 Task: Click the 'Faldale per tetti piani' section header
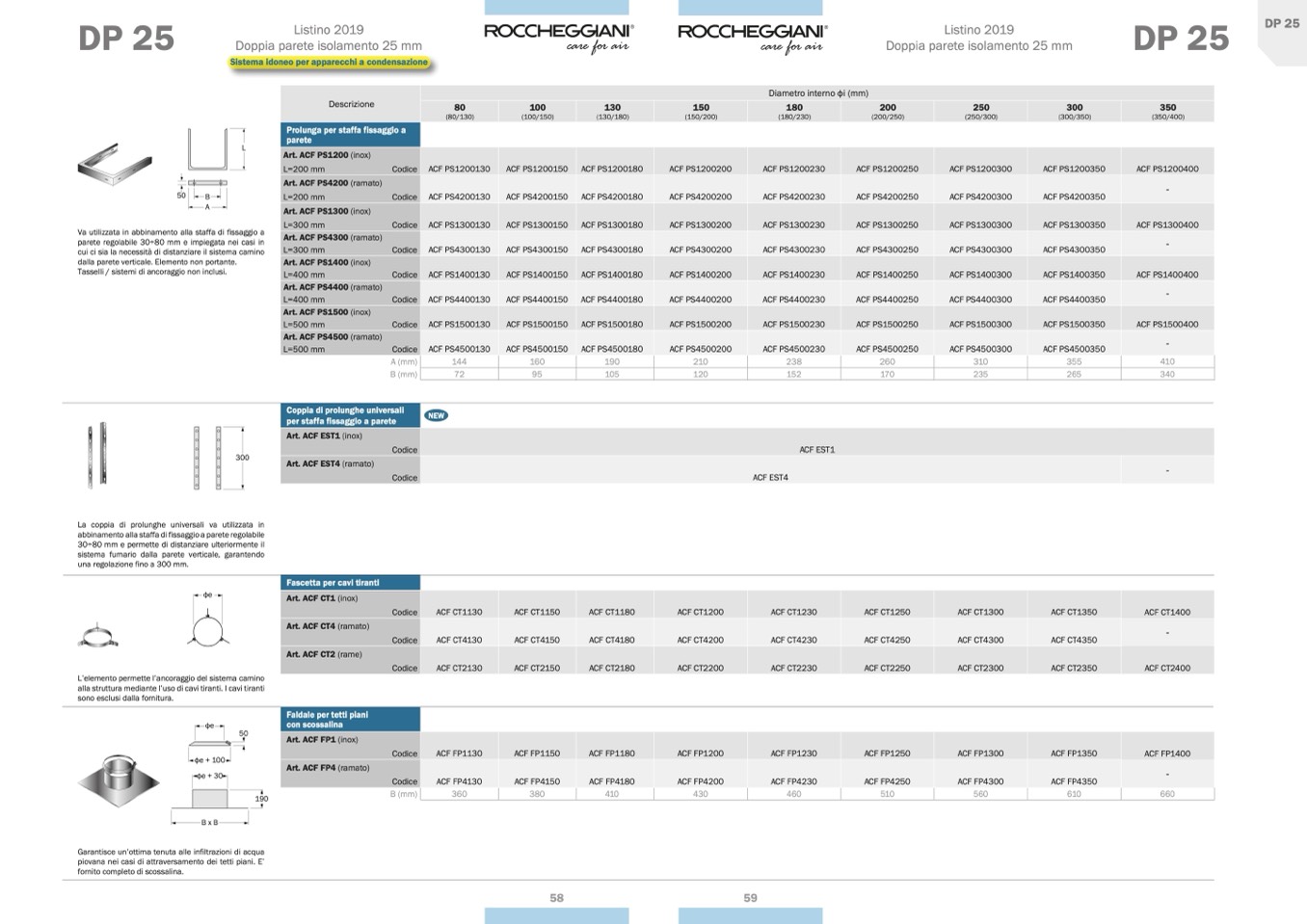351,719
